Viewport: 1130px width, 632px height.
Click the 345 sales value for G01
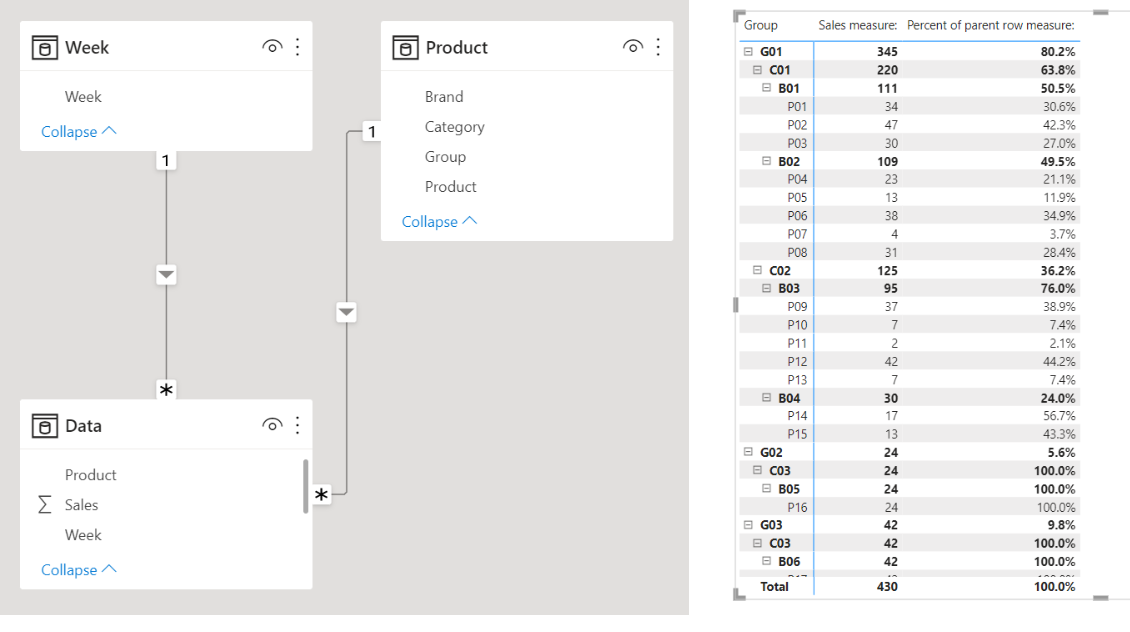click(887, 52)
